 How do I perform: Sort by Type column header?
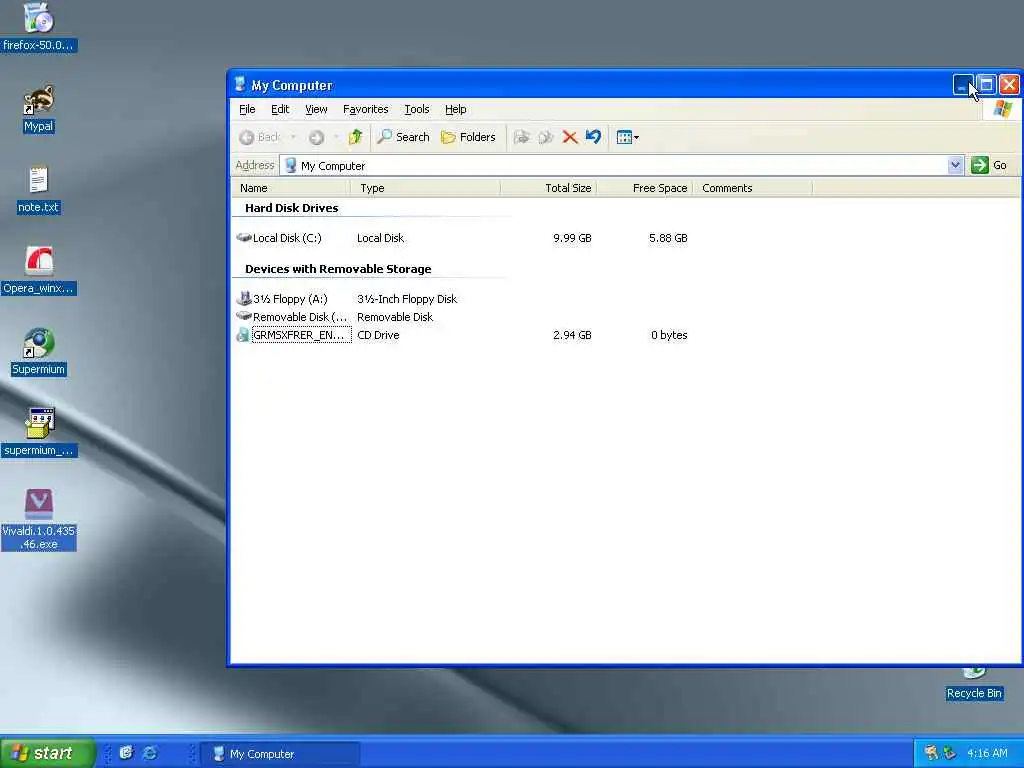[x=426, y=188]
